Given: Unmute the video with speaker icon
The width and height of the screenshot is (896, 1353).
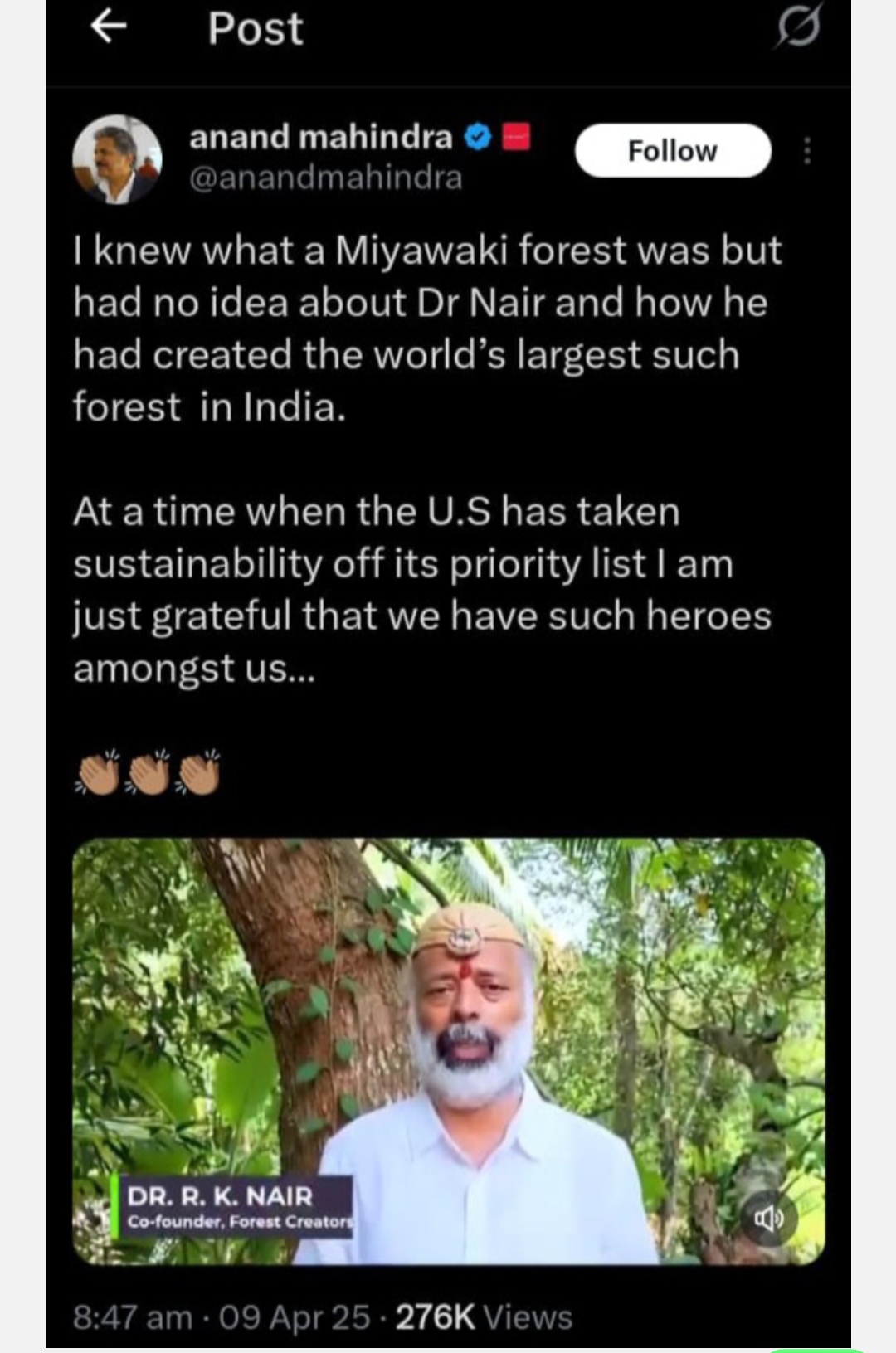Looking at the screenshot, I should 767,1218.
